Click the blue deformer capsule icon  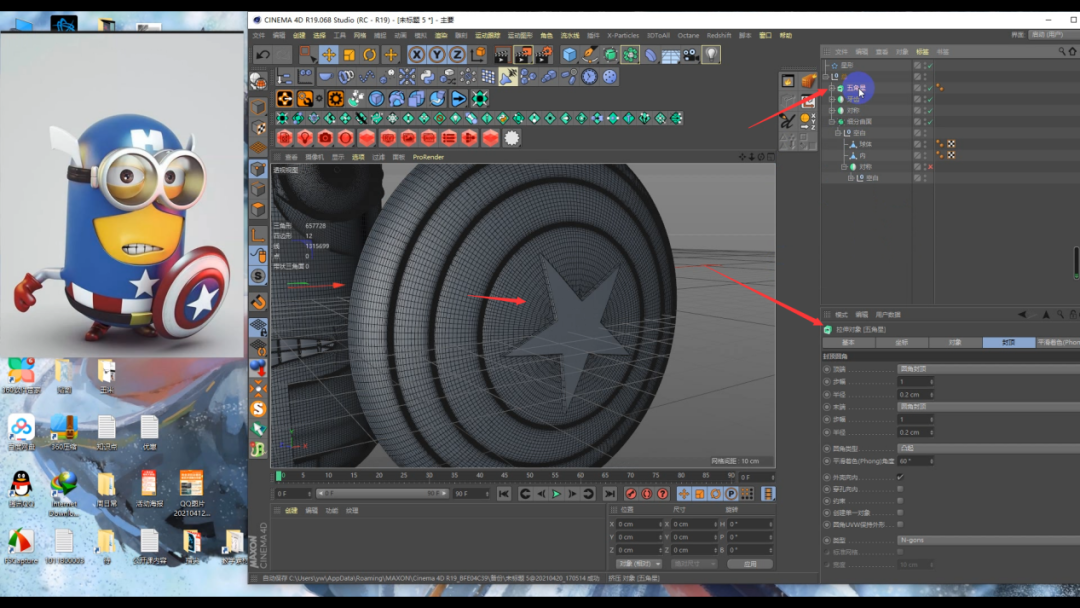650,54
